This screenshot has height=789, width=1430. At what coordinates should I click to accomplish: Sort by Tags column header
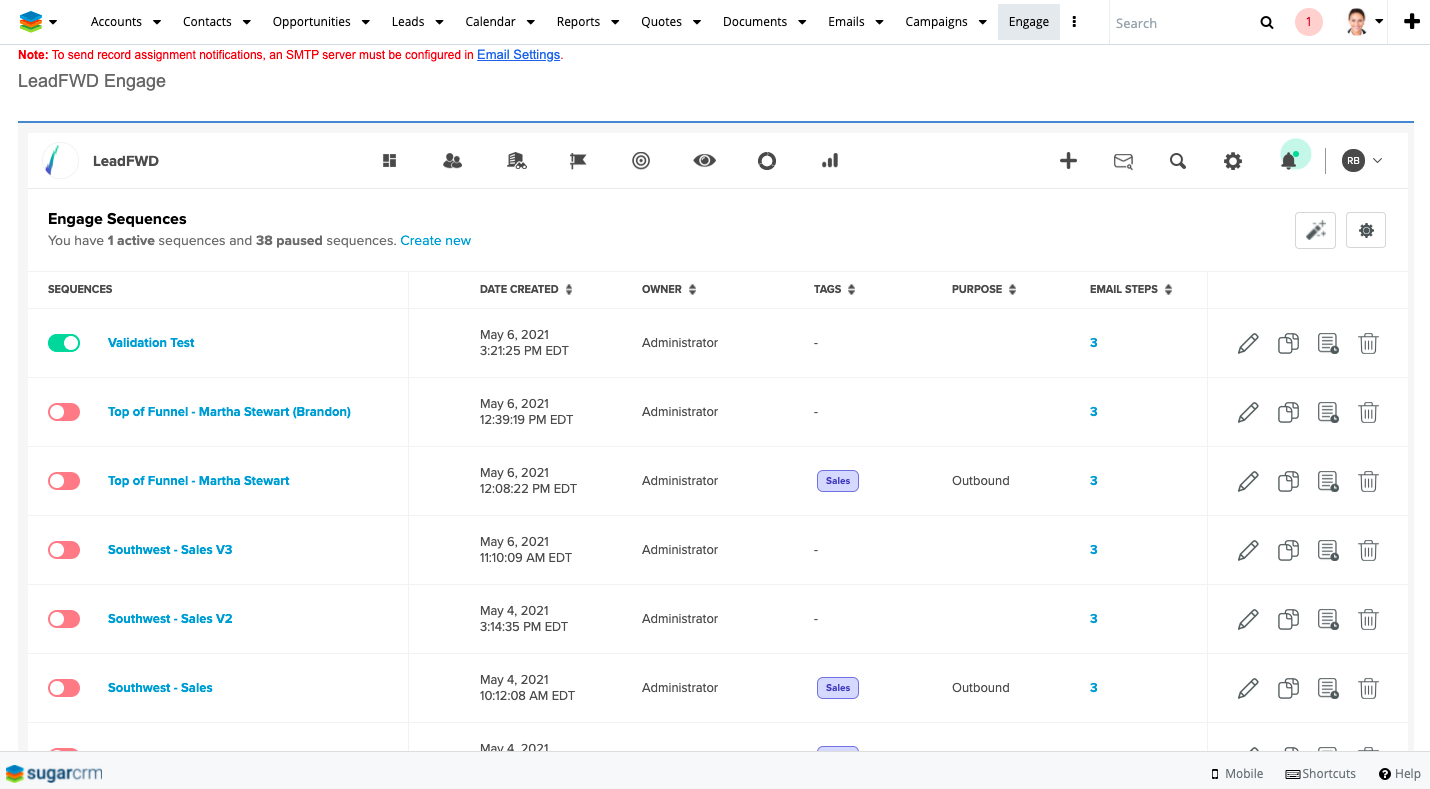(835, 289)
